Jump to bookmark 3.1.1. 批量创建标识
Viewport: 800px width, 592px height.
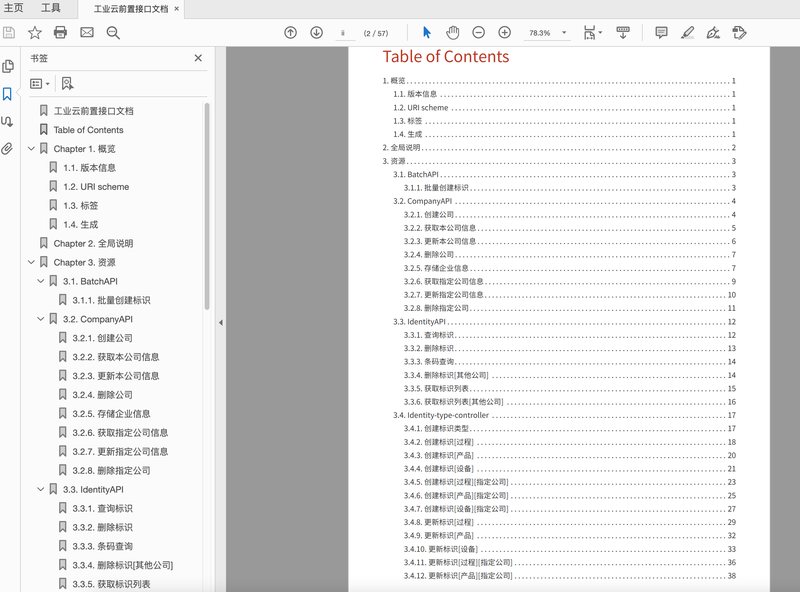[x=111, y=300]
